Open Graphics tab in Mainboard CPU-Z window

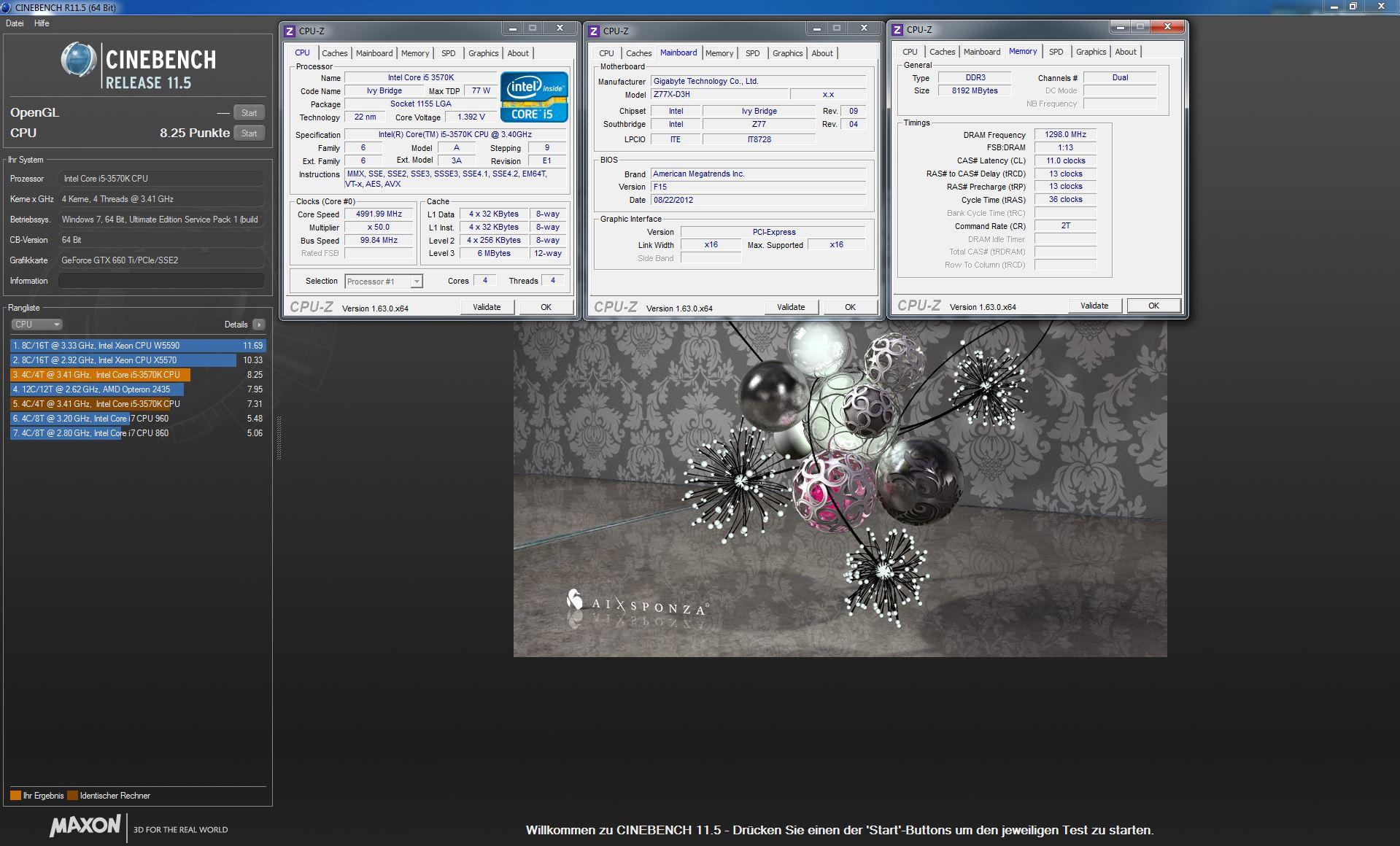click(788, 53)
